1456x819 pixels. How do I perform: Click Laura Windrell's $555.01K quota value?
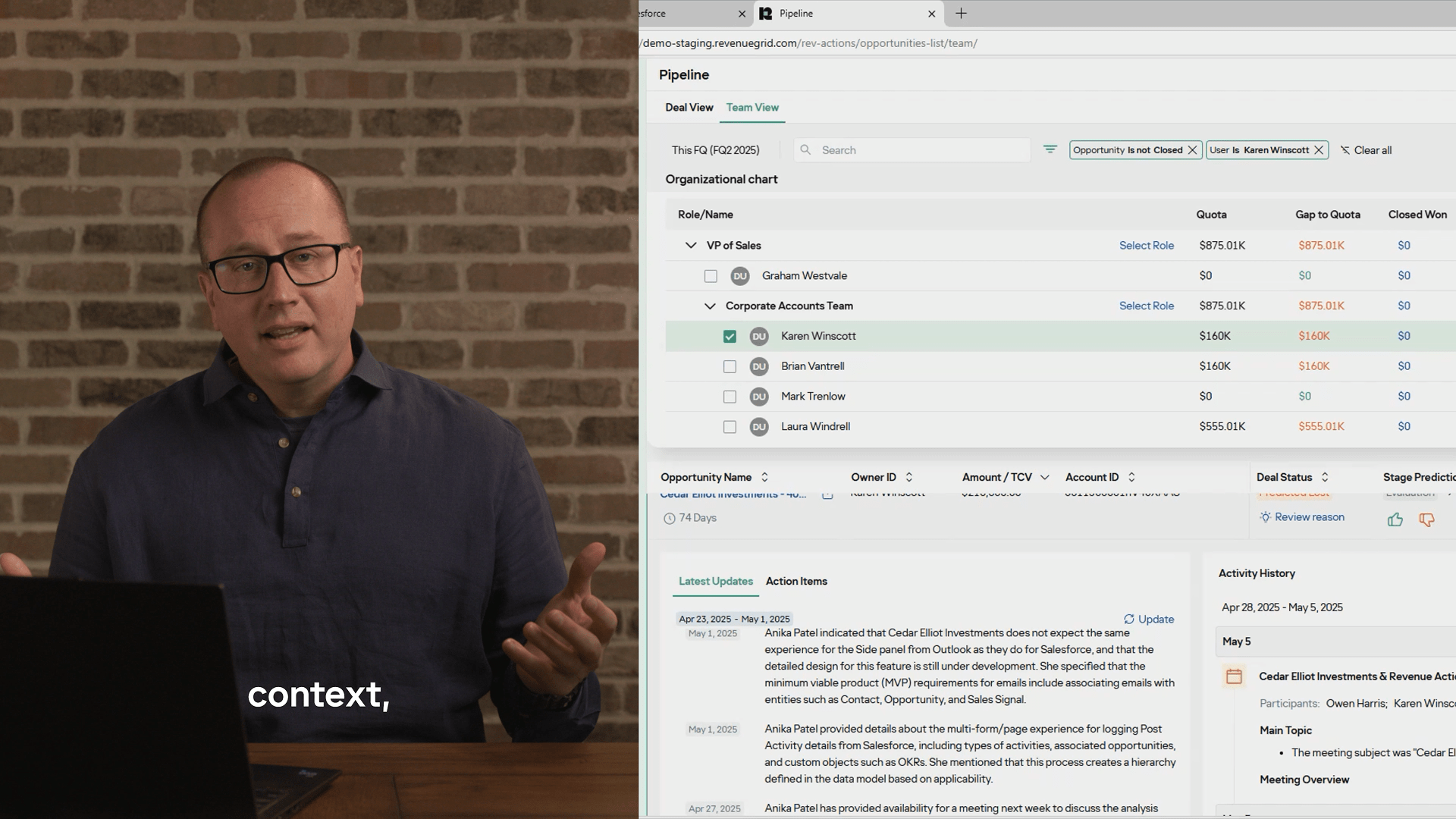coord(1222,427)
